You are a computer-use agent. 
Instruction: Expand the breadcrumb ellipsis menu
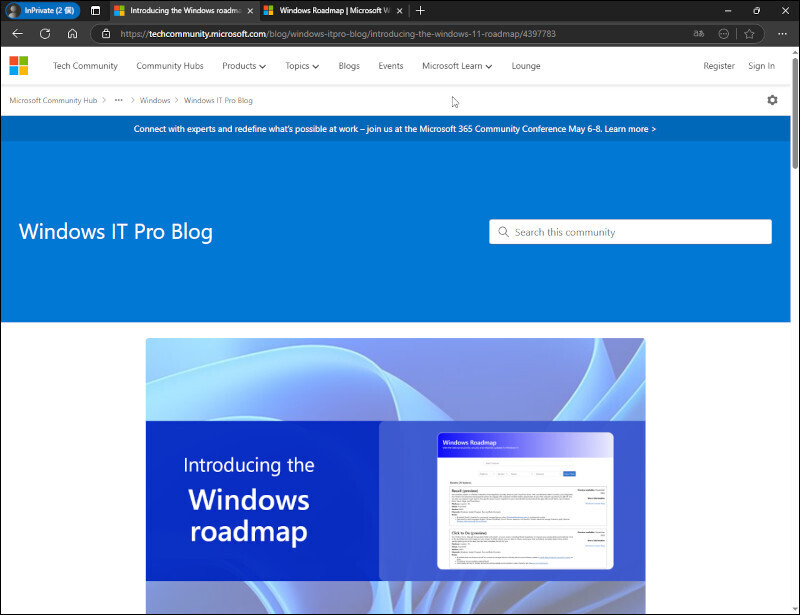pos(118,100)
